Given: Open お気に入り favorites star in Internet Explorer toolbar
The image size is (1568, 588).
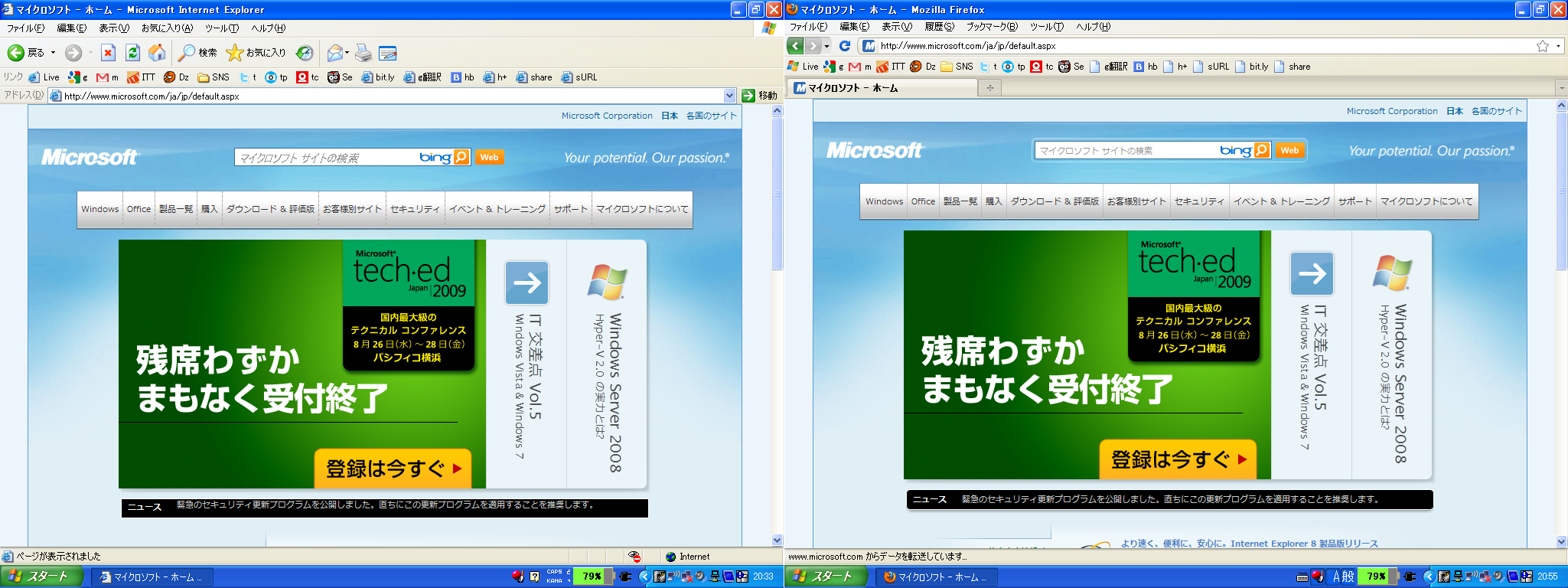Looking at the screenshot, I should tap(256, 53).
